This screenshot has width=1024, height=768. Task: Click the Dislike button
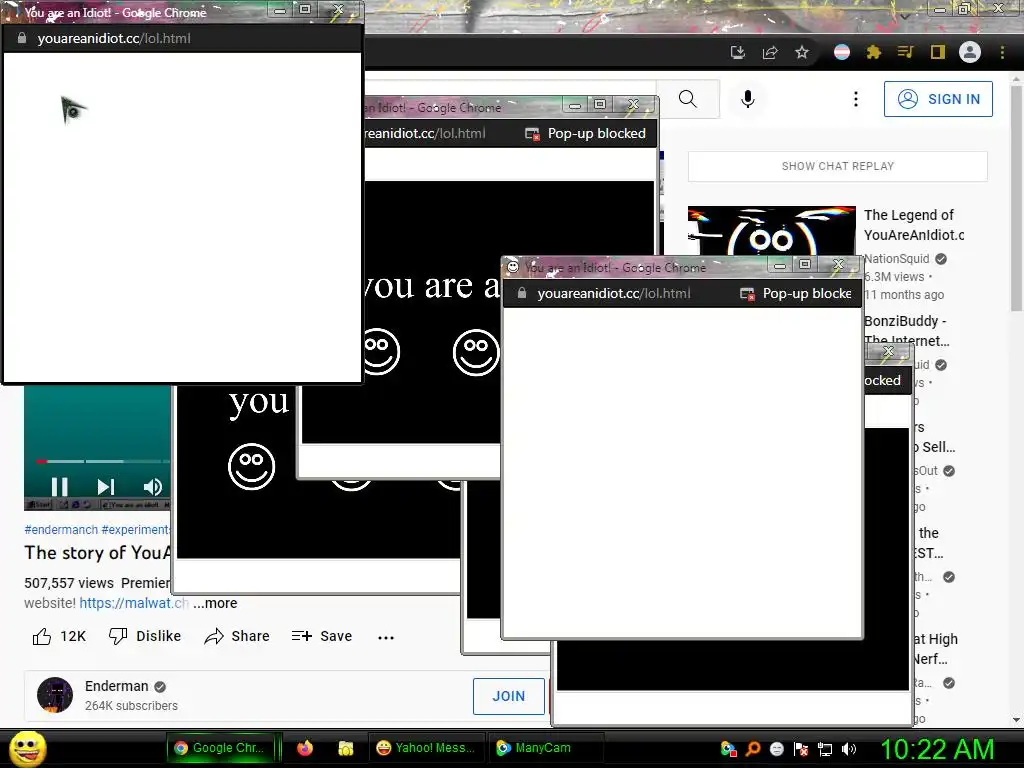point(145,636)
